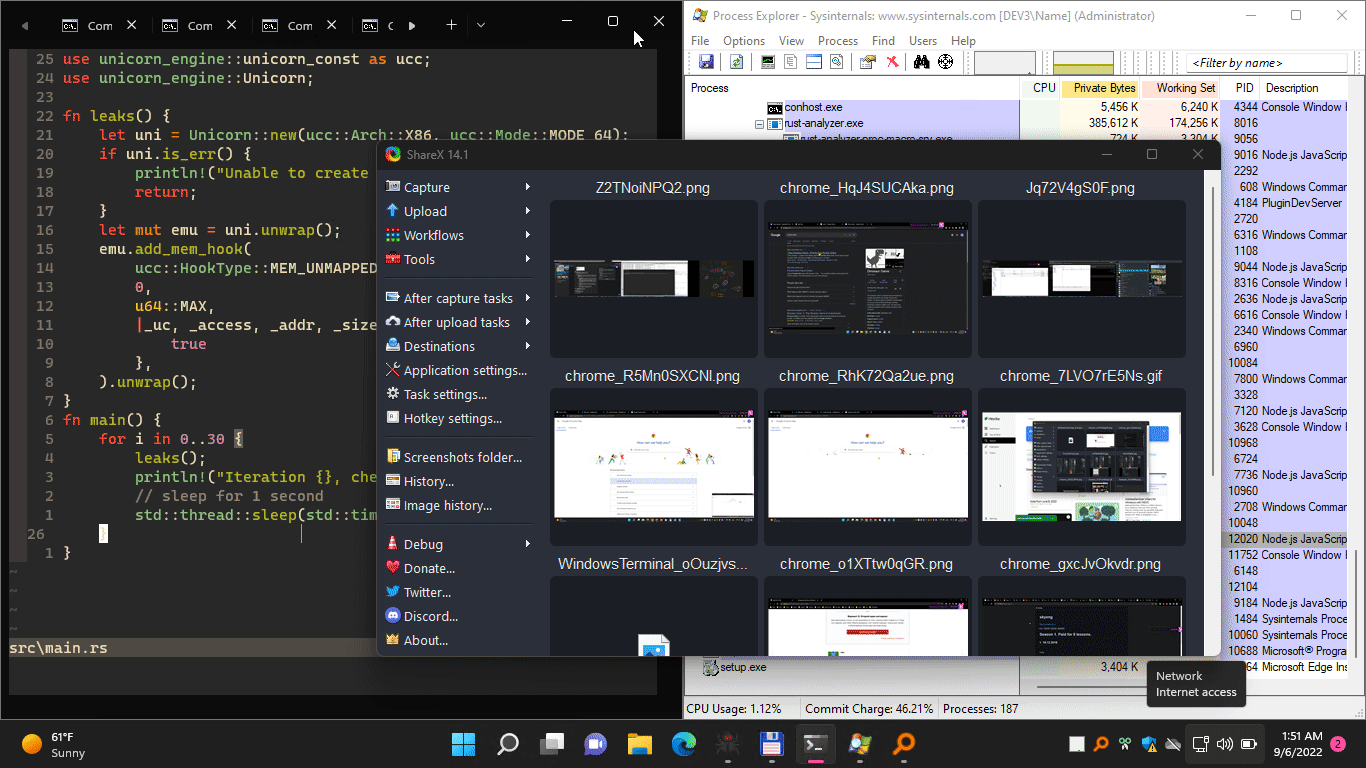
Task: Toggle Show Lower Pane toolbar icon
Action: point(814,62)
